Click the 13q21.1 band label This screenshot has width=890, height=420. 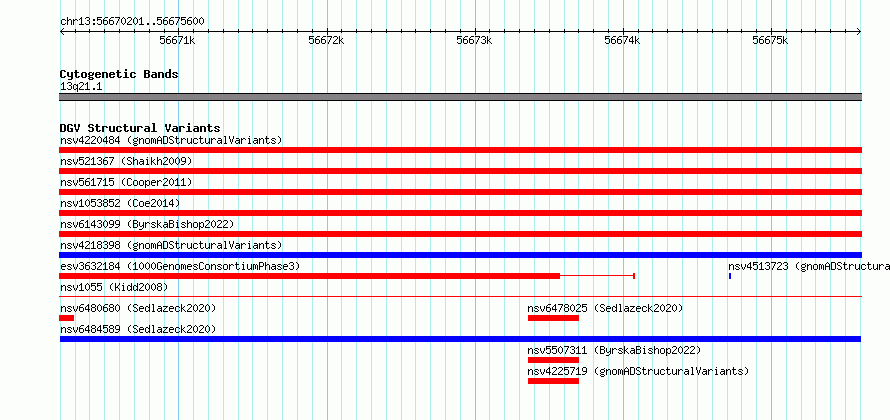tap(81, 87)
